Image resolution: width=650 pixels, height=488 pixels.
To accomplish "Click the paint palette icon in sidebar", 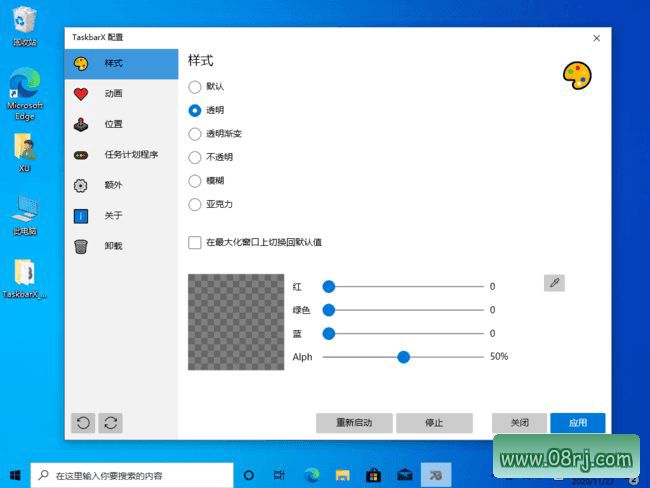I will pyautogui.click(x=81, y=64).
